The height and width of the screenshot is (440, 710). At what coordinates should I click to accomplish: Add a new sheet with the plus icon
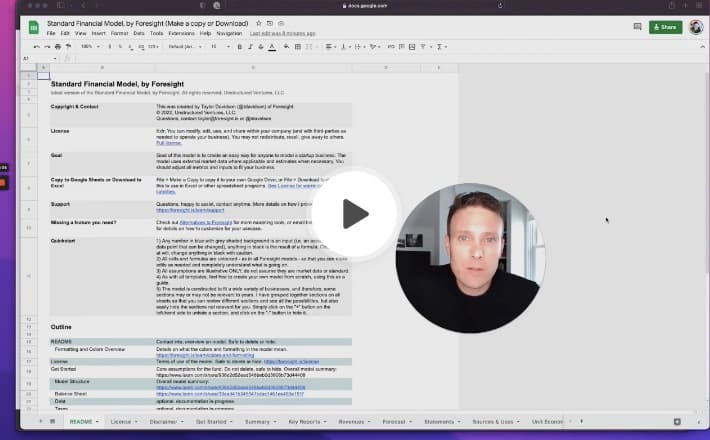point(41,422)
